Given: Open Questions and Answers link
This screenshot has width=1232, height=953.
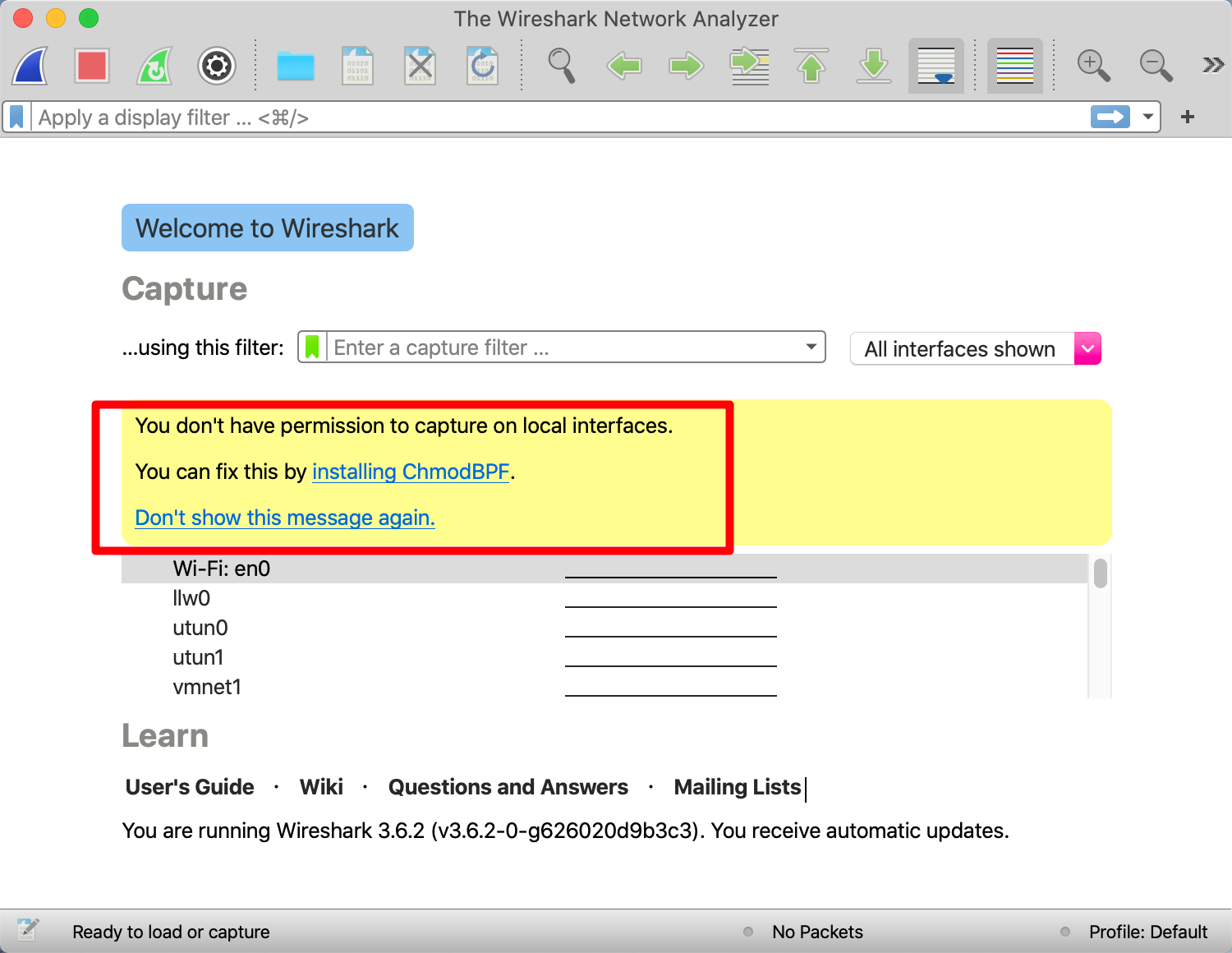Looking at the screenshot, I should point(508,787).
